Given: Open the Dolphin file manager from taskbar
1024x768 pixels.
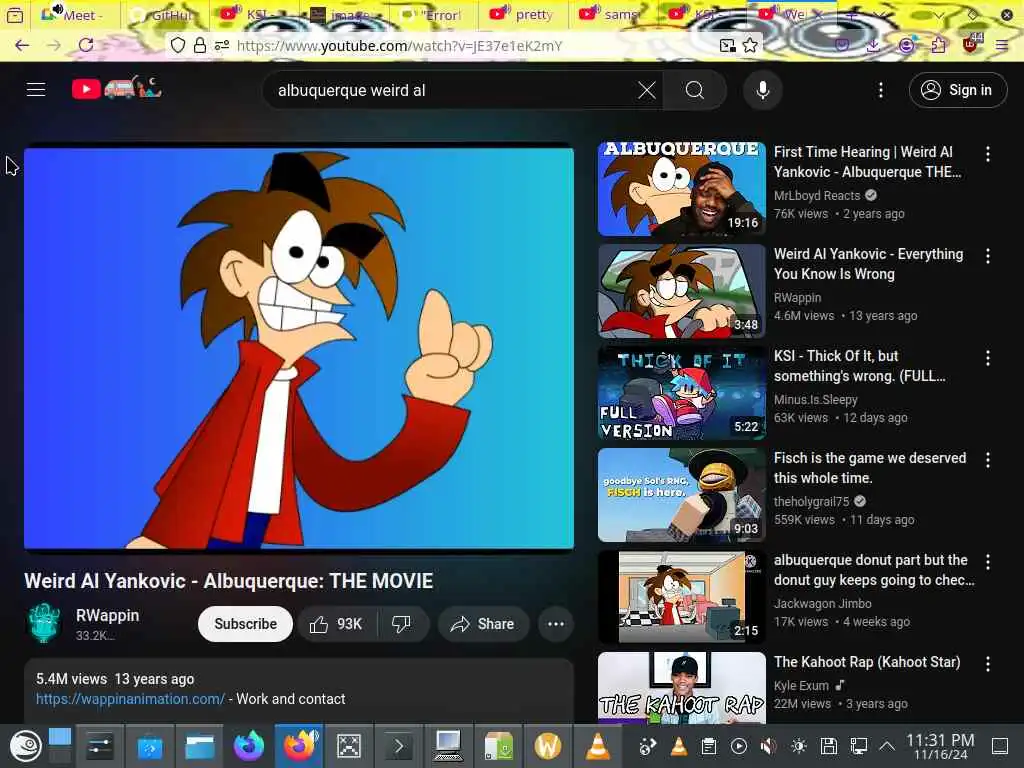Looking at the screenshot, I should (200, 746).
